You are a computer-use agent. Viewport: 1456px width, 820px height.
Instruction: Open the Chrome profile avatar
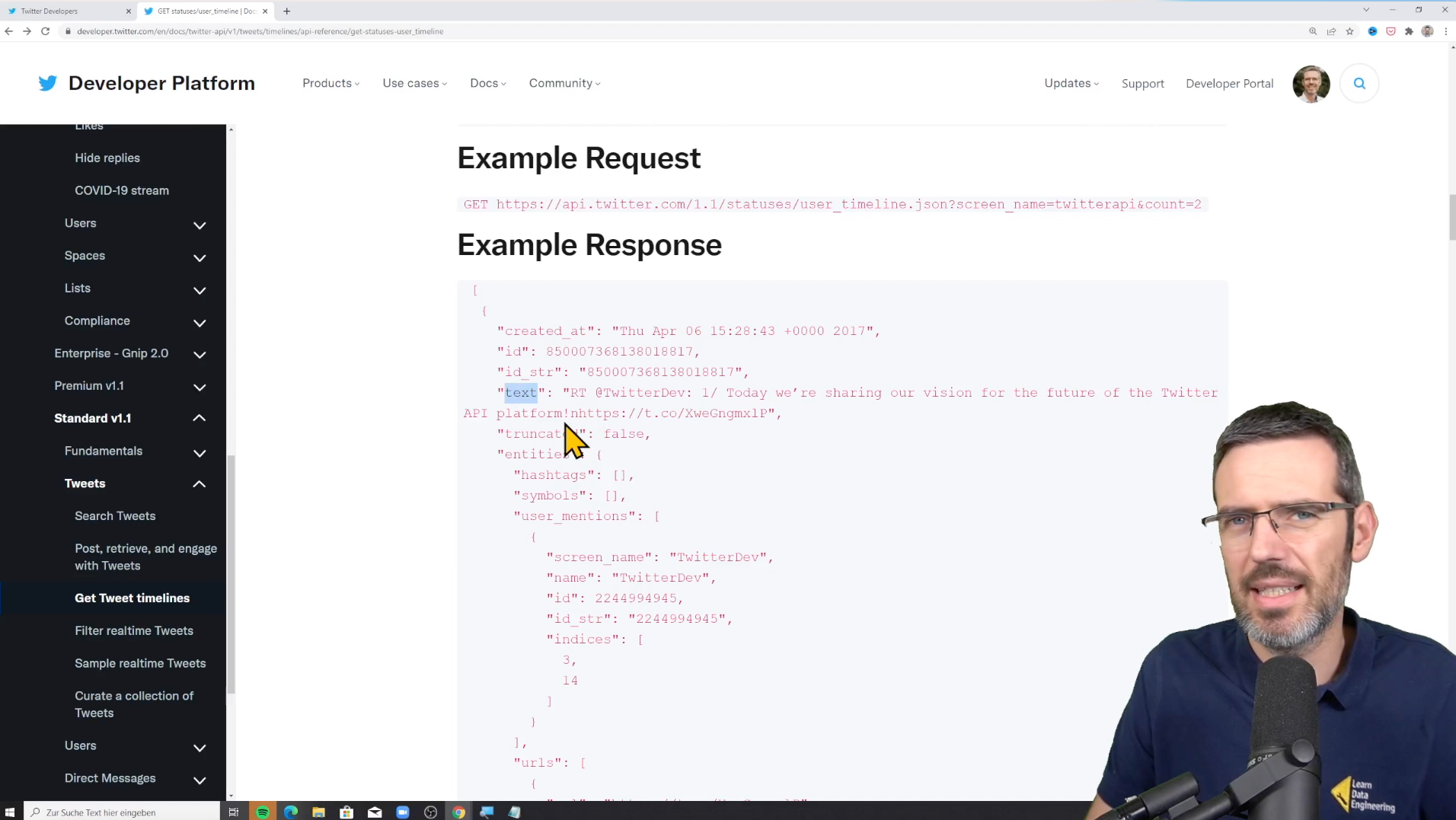[x=1427, y=31]
